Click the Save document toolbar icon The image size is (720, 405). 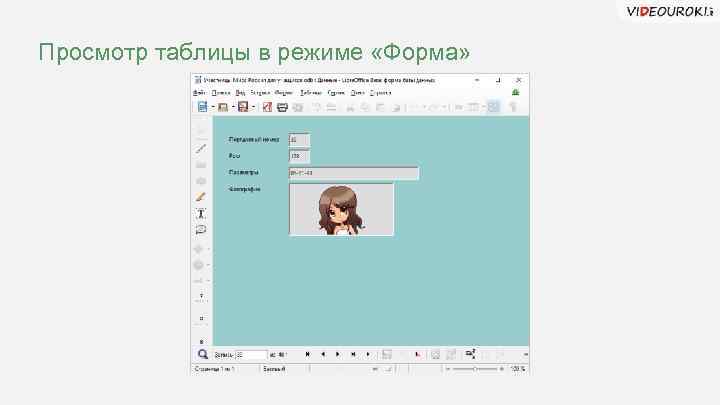(243, 107)
